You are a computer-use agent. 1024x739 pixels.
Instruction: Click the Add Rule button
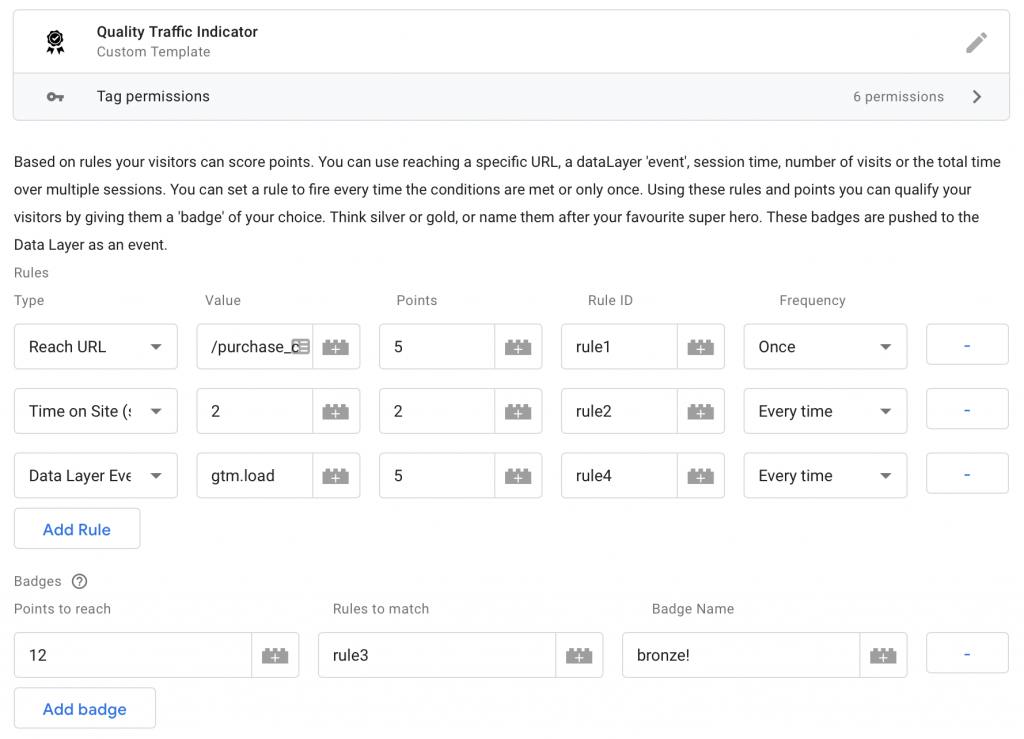coord(77,529)
